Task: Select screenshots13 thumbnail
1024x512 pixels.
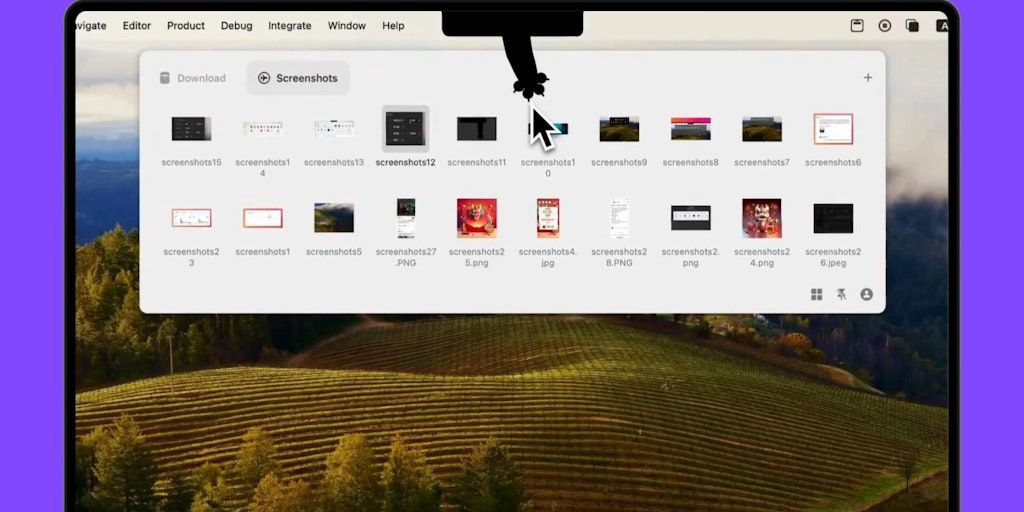Action: coord(334,128)
